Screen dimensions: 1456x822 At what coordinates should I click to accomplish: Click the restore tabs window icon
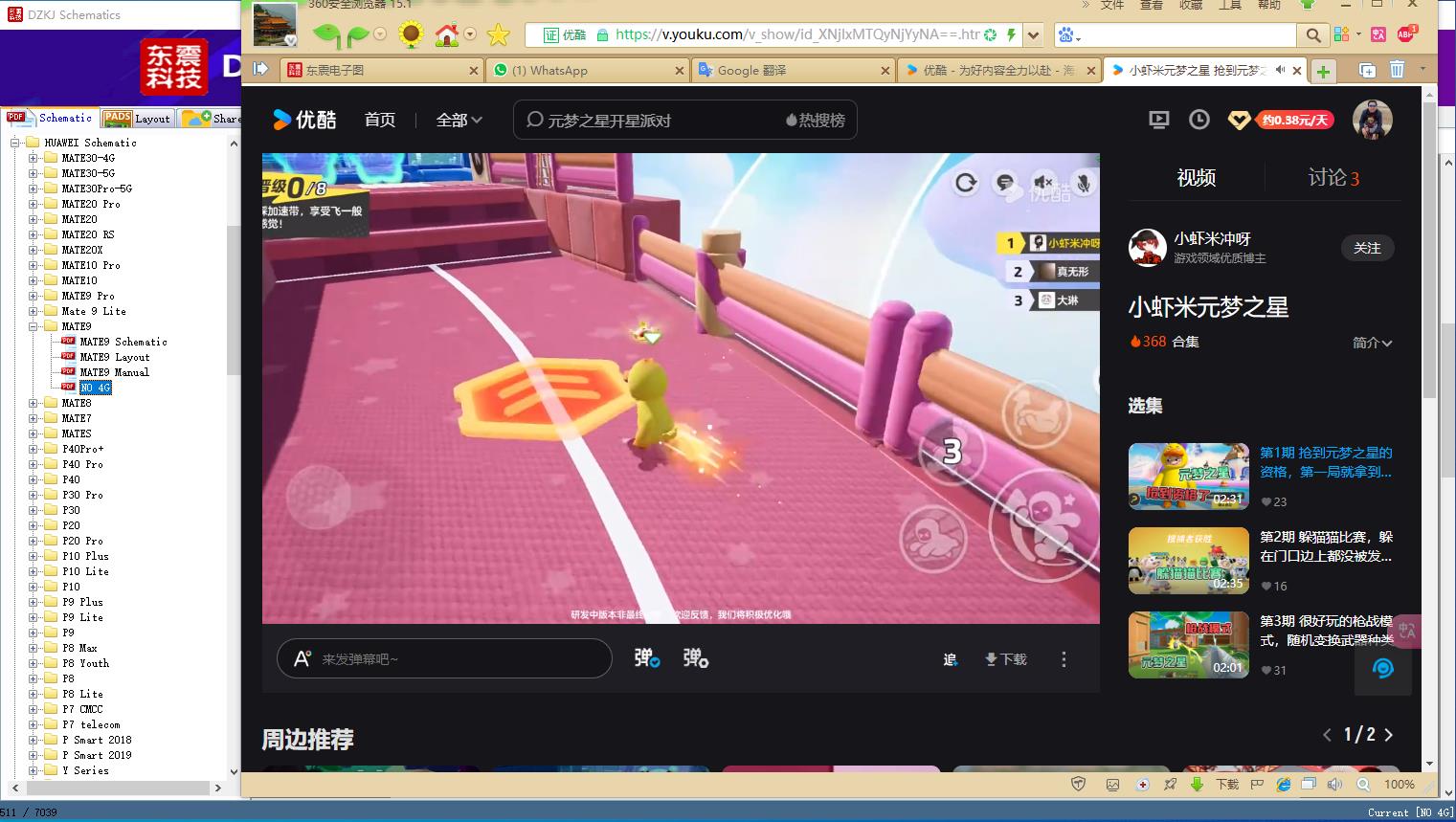1367,70
